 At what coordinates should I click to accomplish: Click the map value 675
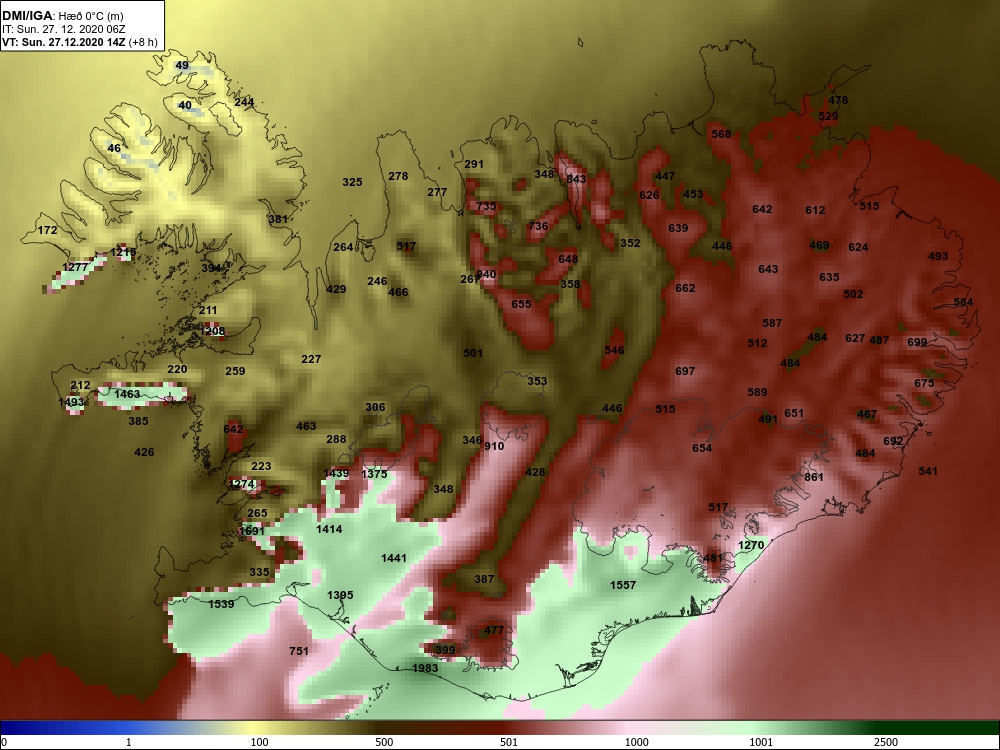(924, 383)
